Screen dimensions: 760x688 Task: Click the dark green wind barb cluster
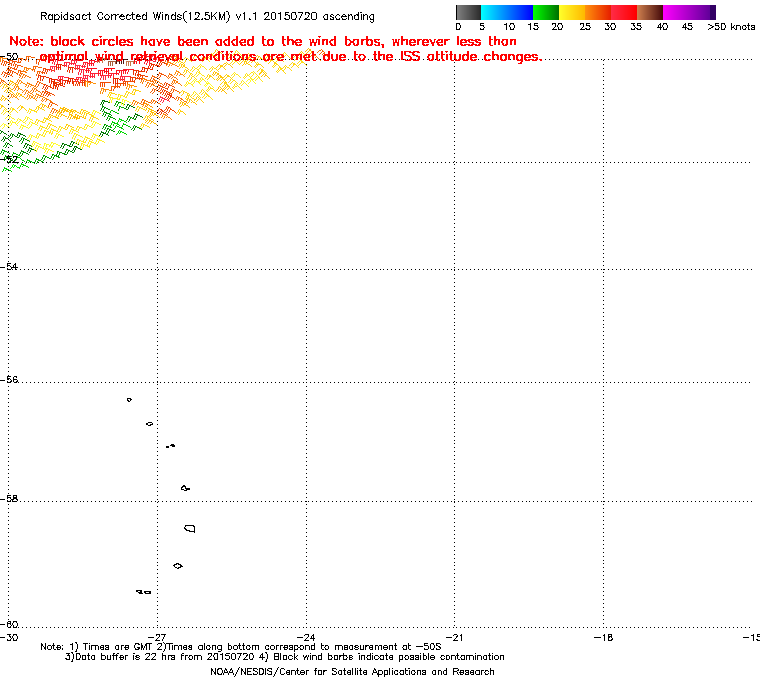(120, 118)
